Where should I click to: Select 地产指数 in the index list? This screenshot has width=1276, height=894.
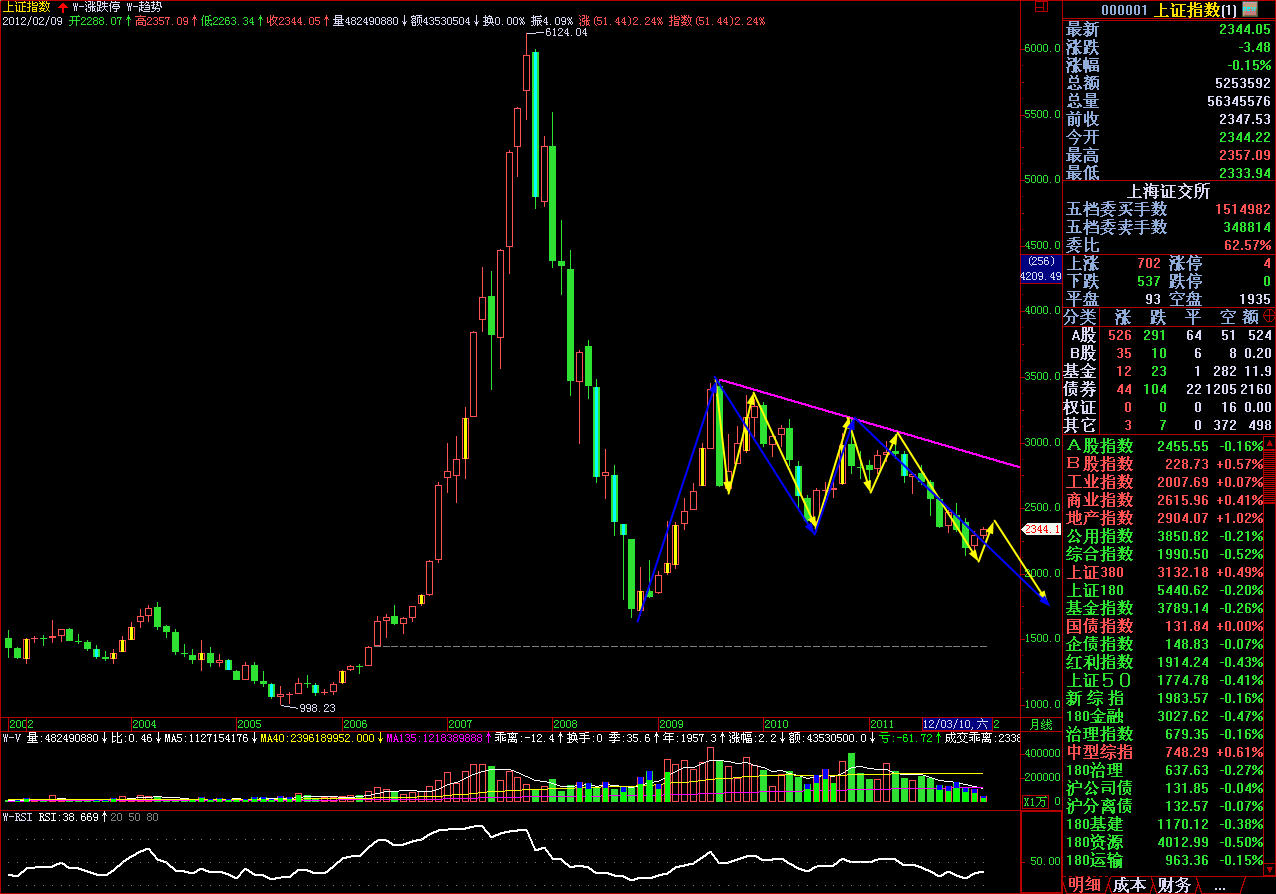pyautogui.click(x=1100, y=518)
